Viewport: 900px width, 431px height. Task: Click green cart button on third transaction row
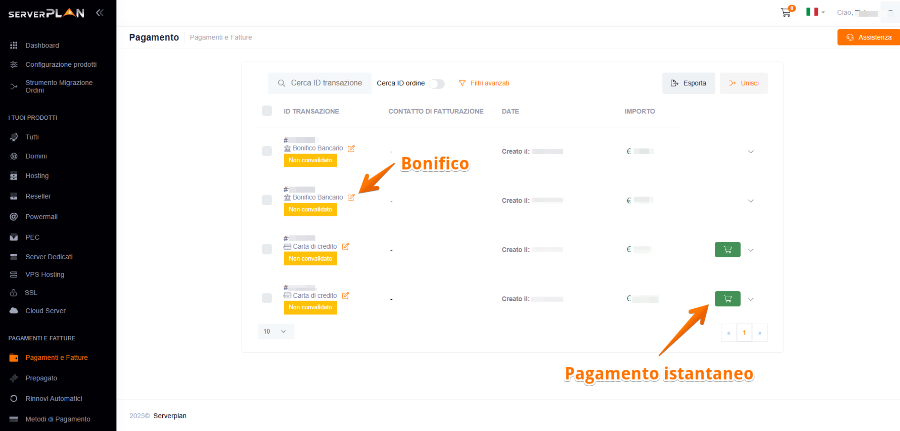[727, 249]
